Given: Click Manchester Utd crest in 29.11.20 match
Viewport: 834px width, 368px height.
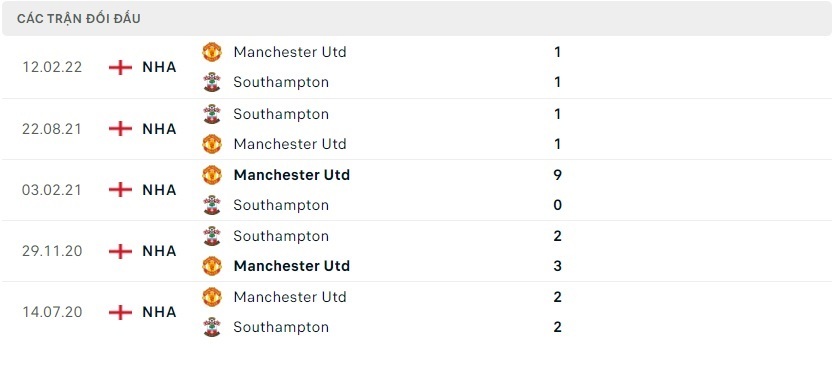Looking at the screenshot, I should click(212, 266).
